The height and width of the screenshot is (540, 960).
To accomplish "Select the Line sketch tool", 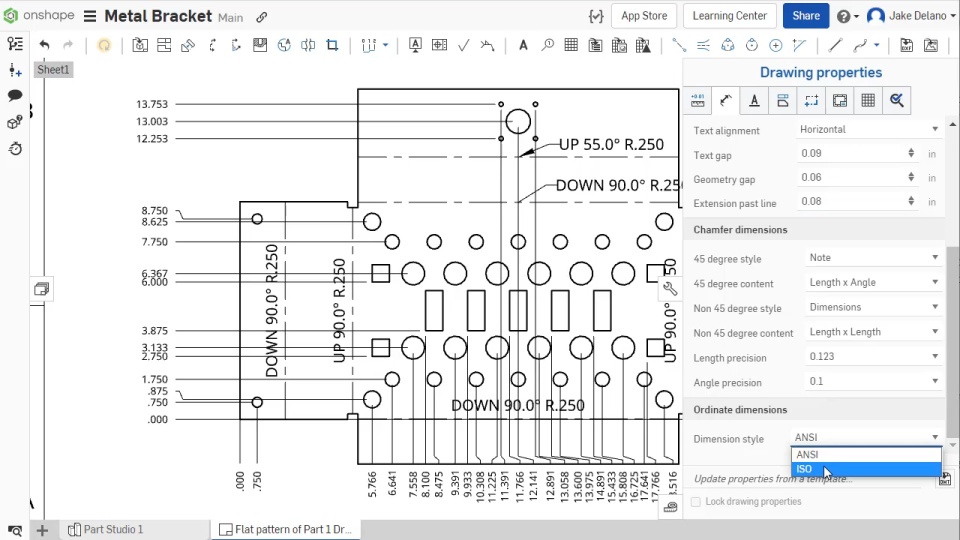I will (x=835, y=45).
